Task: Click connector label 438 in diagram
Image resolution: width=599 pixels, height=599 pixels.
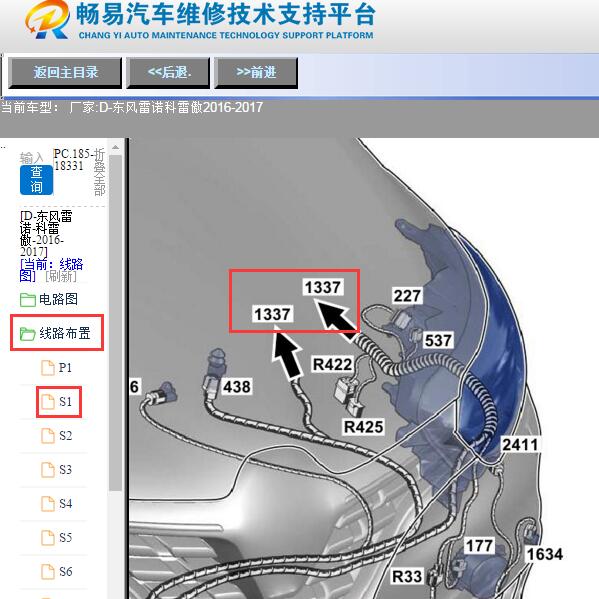Action: (x=237, y=387)
